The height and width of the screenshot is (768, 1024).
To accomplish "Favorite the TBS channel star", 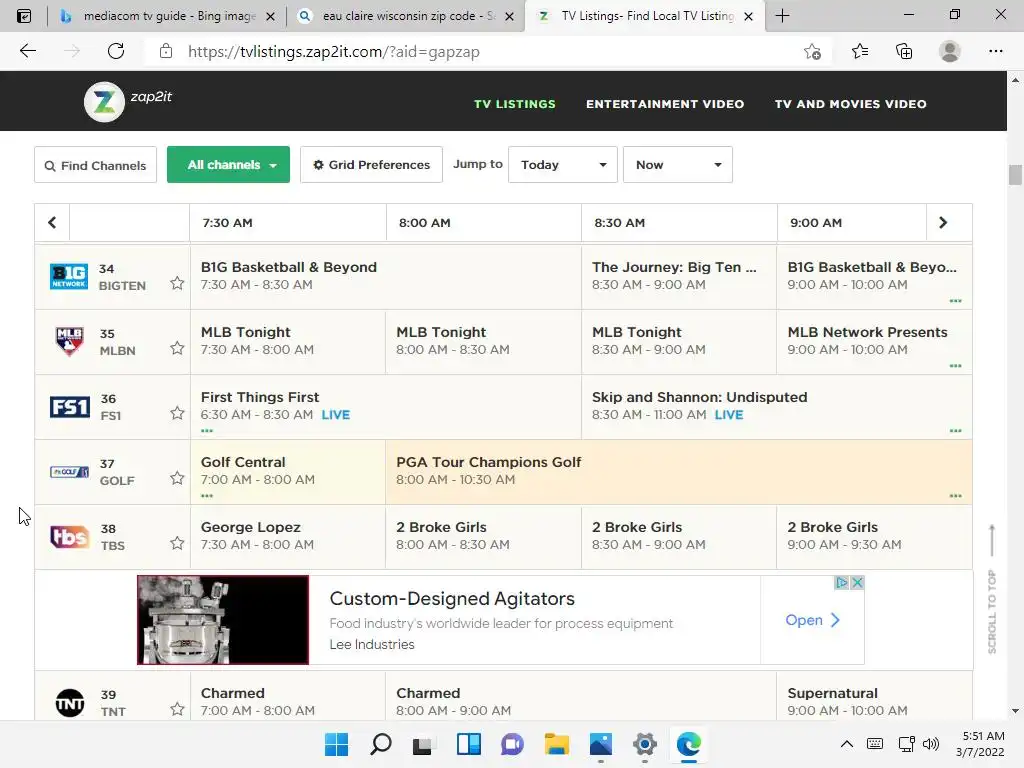I will point(177,543).
